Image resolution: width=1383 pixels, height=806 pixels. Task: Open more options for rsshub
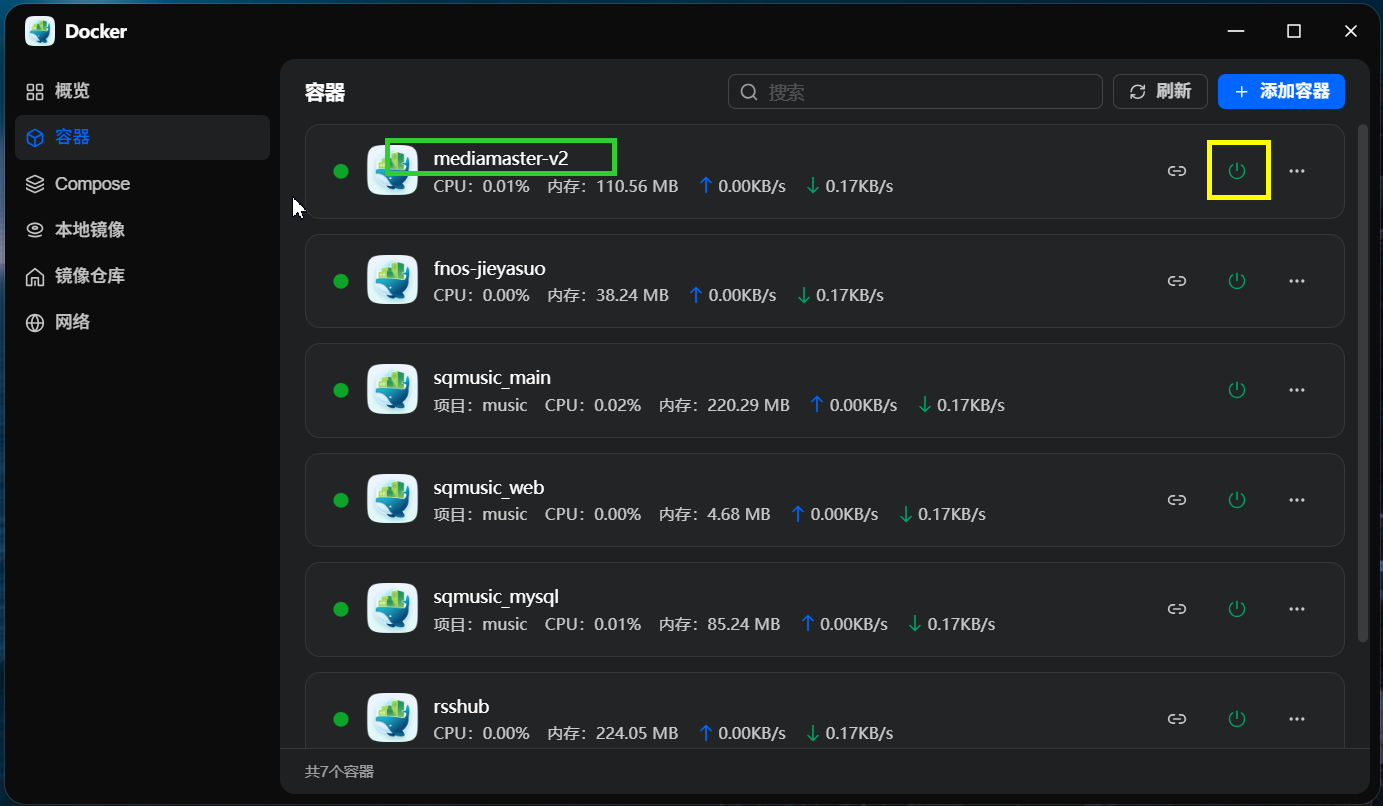(x=1297, y=718)
